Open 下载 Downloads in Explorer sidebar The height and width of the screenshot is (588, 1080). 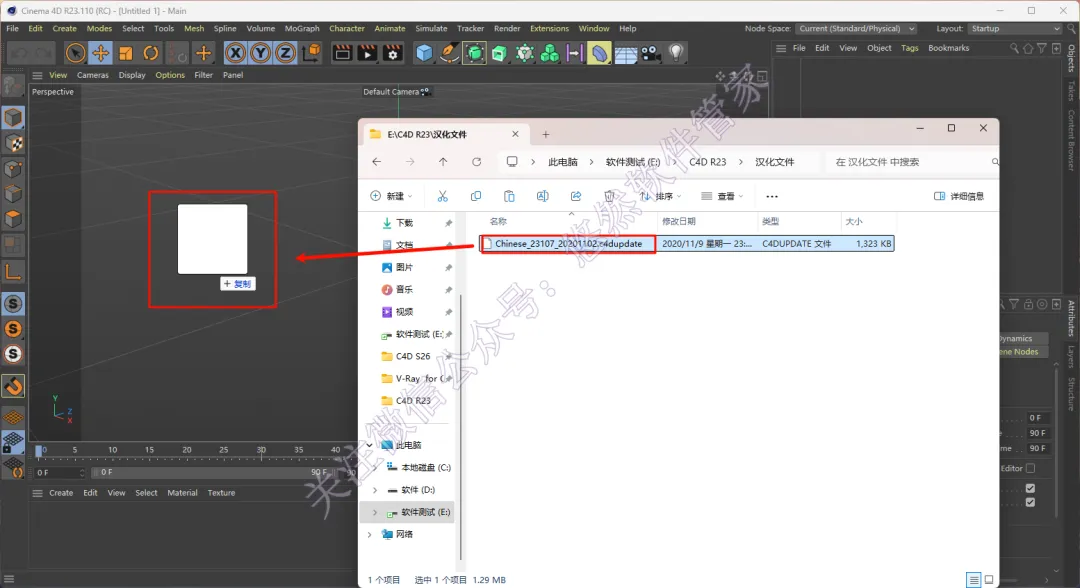tap(404, 223)
